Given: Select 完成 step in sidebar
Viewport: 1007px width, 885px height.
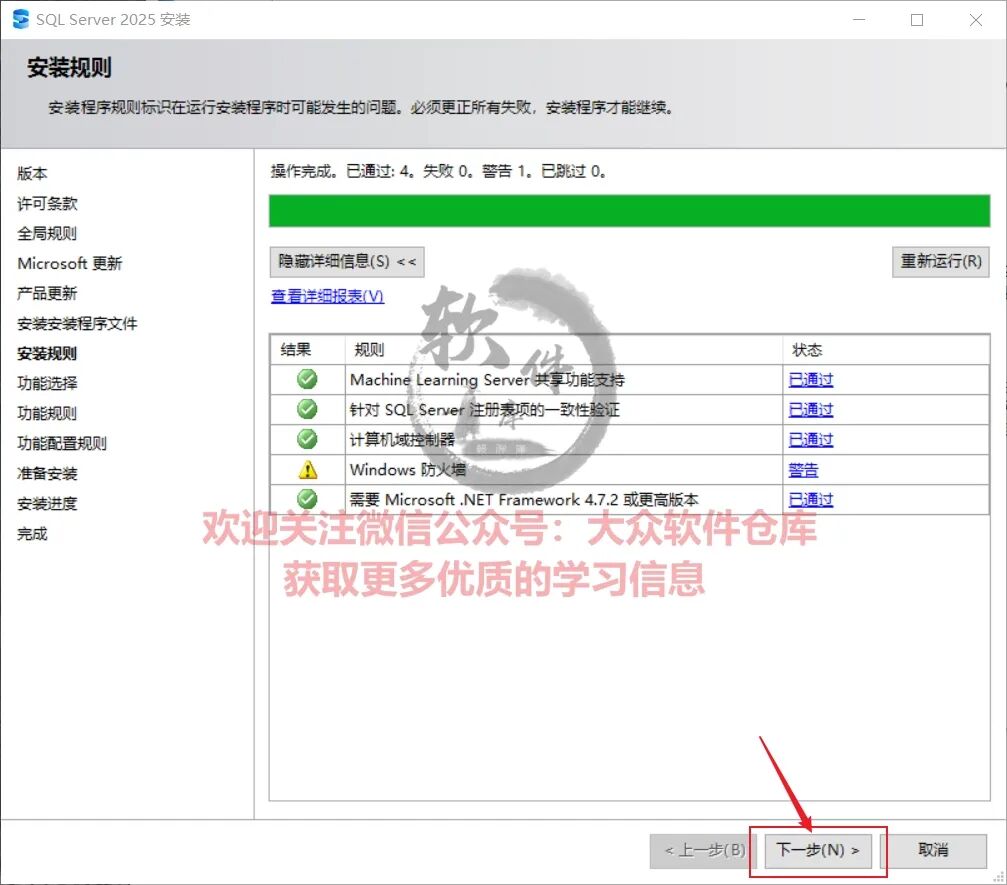Looking at the screenshot, I should [x=32, y=534].
